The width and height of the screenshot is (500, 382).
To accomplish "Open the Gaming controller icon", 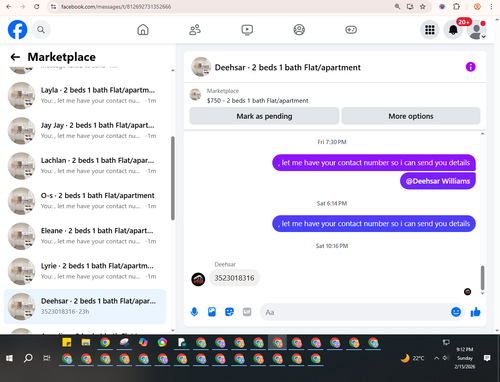I will click(351, 30).
